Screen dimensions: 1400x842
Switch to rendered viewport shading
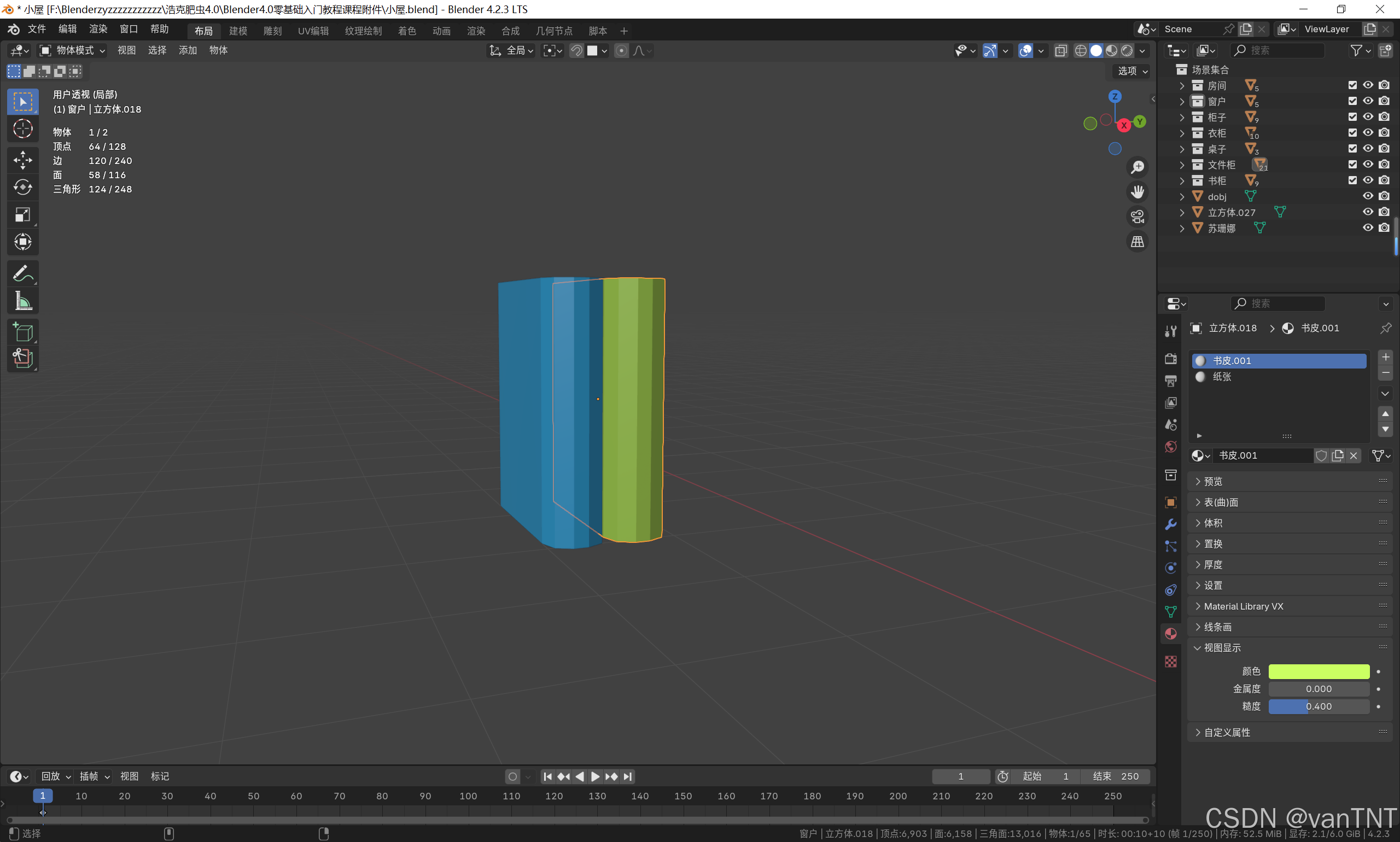[x=1127, y=50]
